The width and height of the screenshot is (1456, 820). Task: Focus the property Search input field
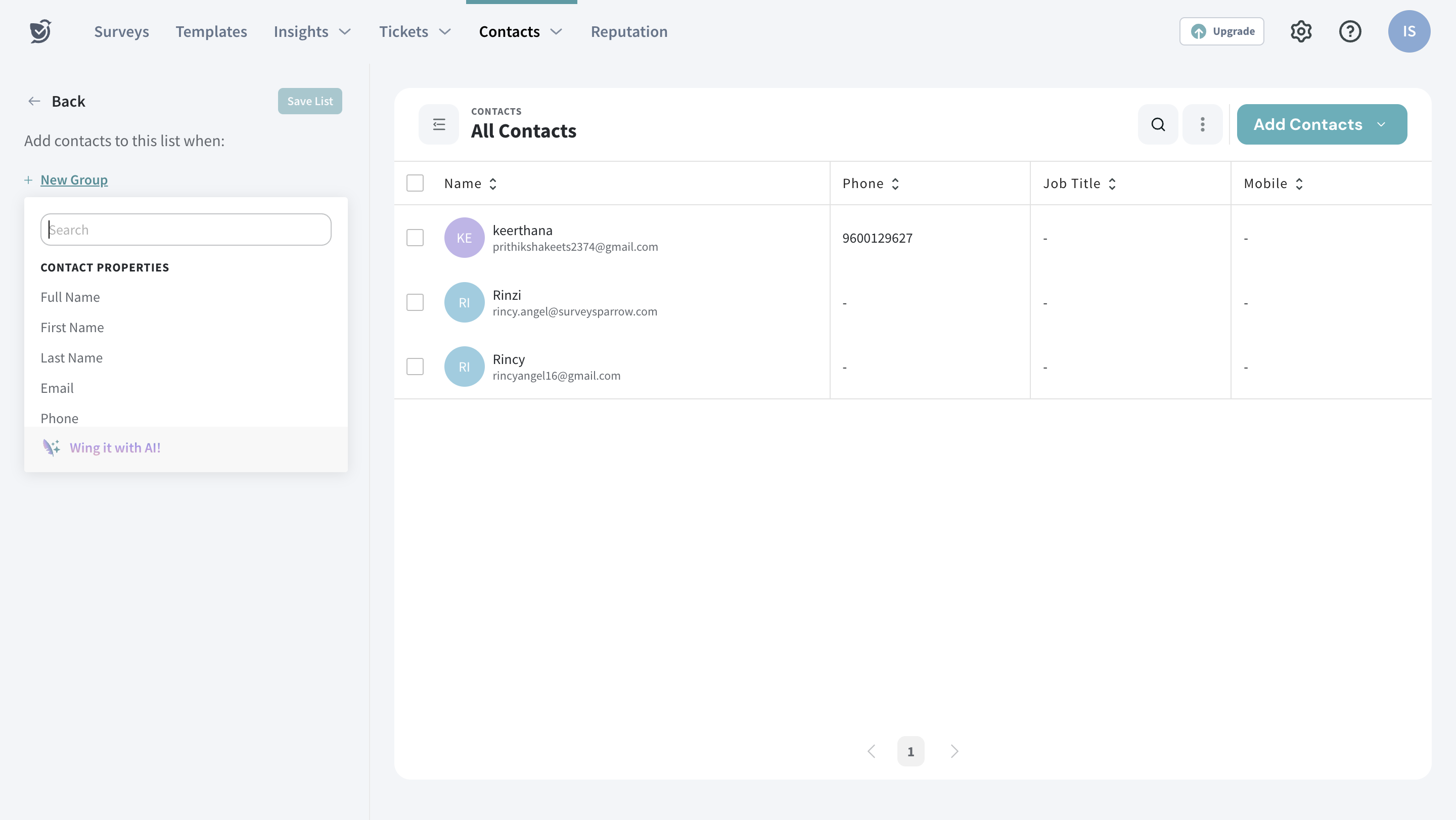click(186, 230)
